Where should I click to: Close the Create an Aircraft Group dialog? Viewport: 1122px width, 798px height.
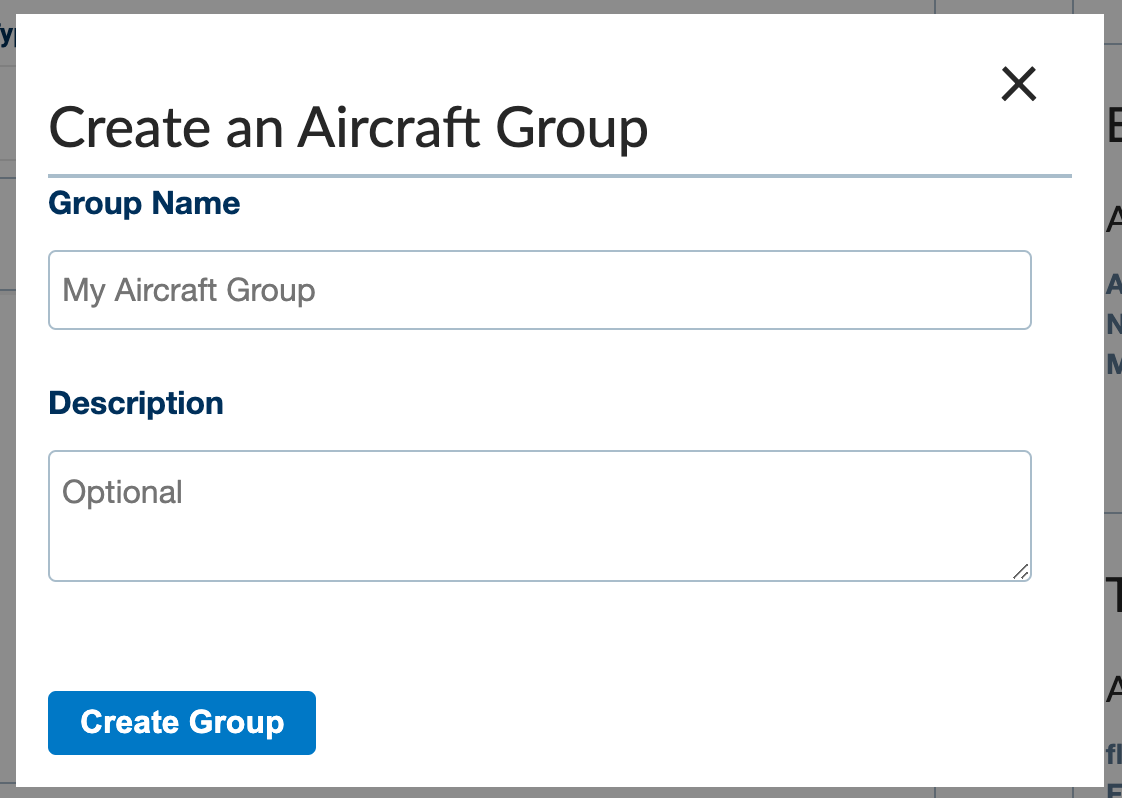pyautogui.click(x=1018, y=84)
